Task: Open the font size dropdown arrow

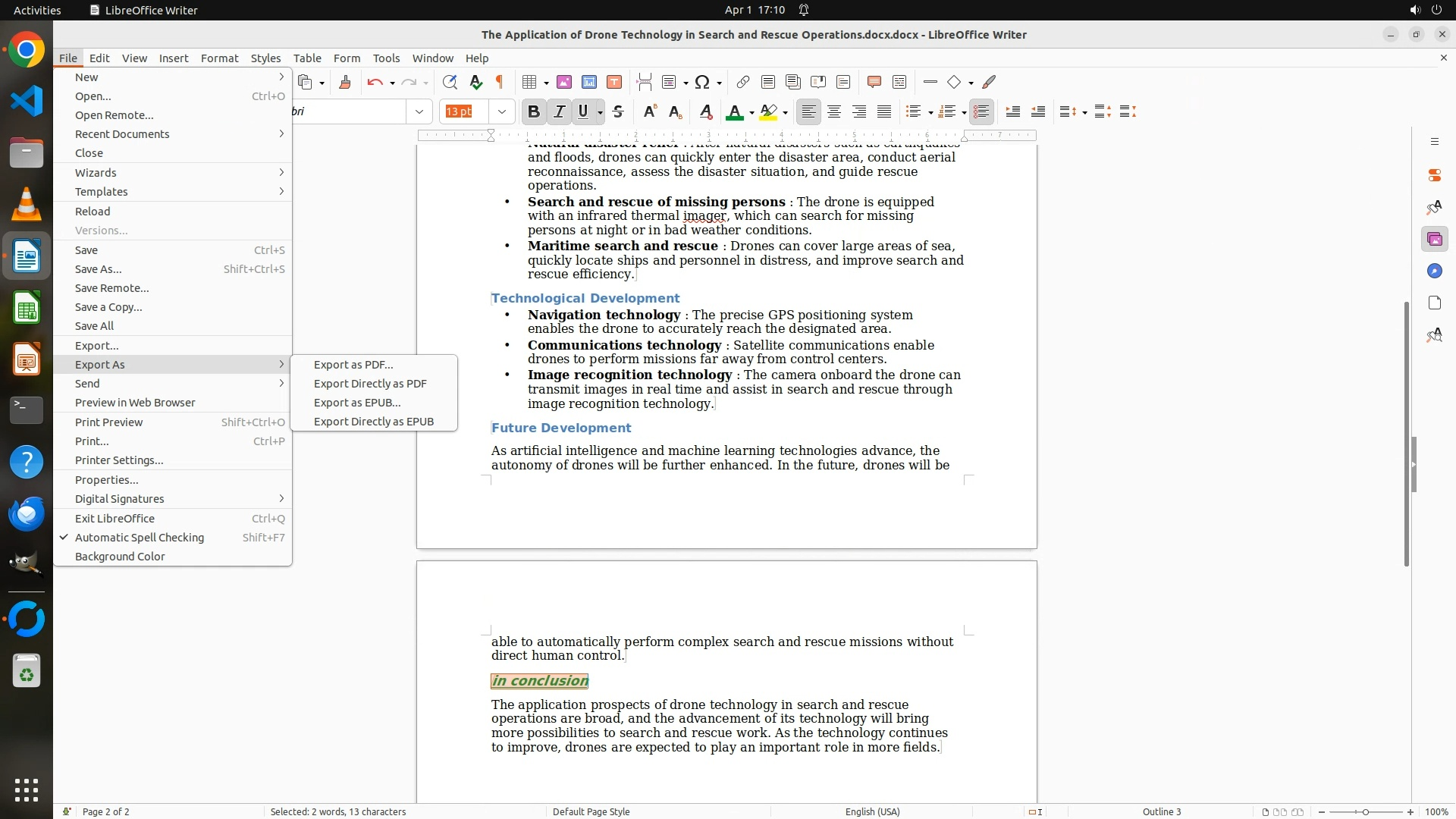Action: click(501, 112)
